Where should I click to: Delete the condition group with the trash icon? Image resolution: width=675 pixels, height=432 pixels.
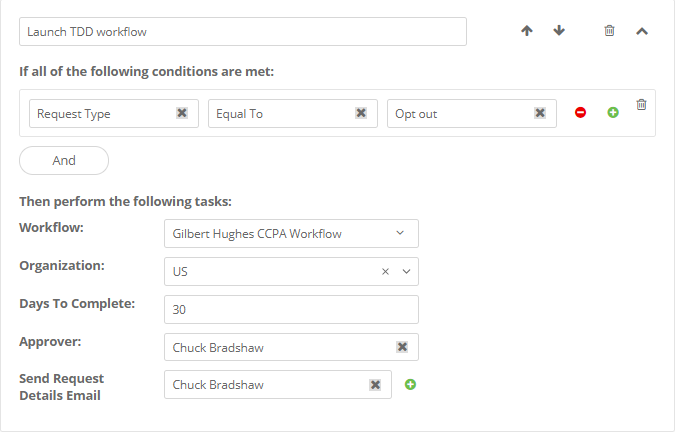pyautogui.click(x=642, y=104)
